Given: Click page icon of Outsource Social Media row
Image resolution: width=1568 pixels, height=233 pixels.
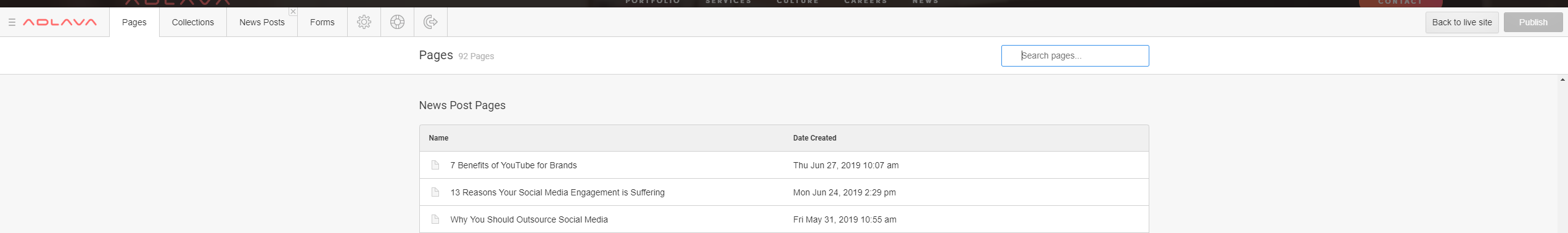Looking at the screenshot, I should 435,219.
